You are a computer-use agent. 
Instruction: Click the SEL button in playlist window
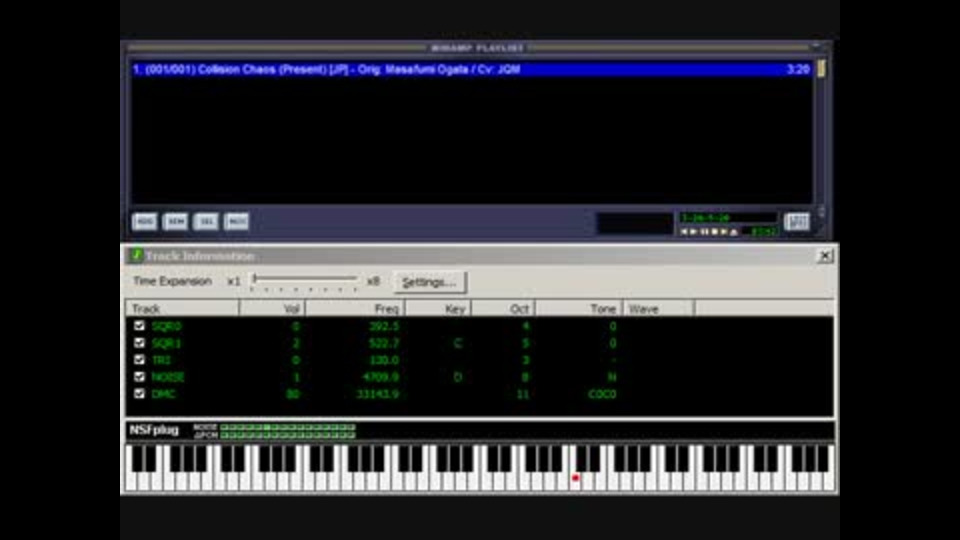[206, 222]
